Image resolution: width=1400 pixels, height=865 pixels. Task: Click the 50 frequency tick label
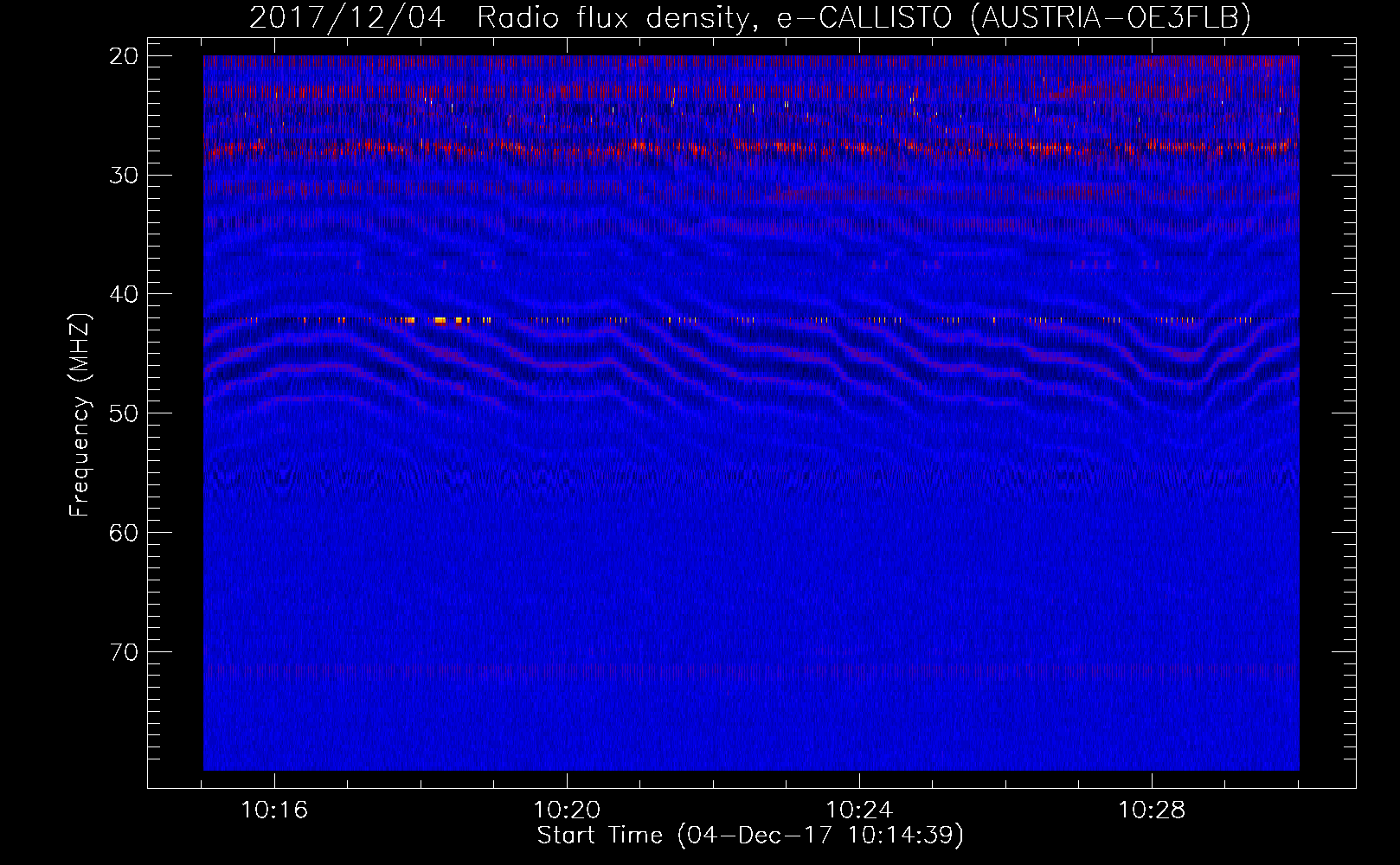[125, 413]
